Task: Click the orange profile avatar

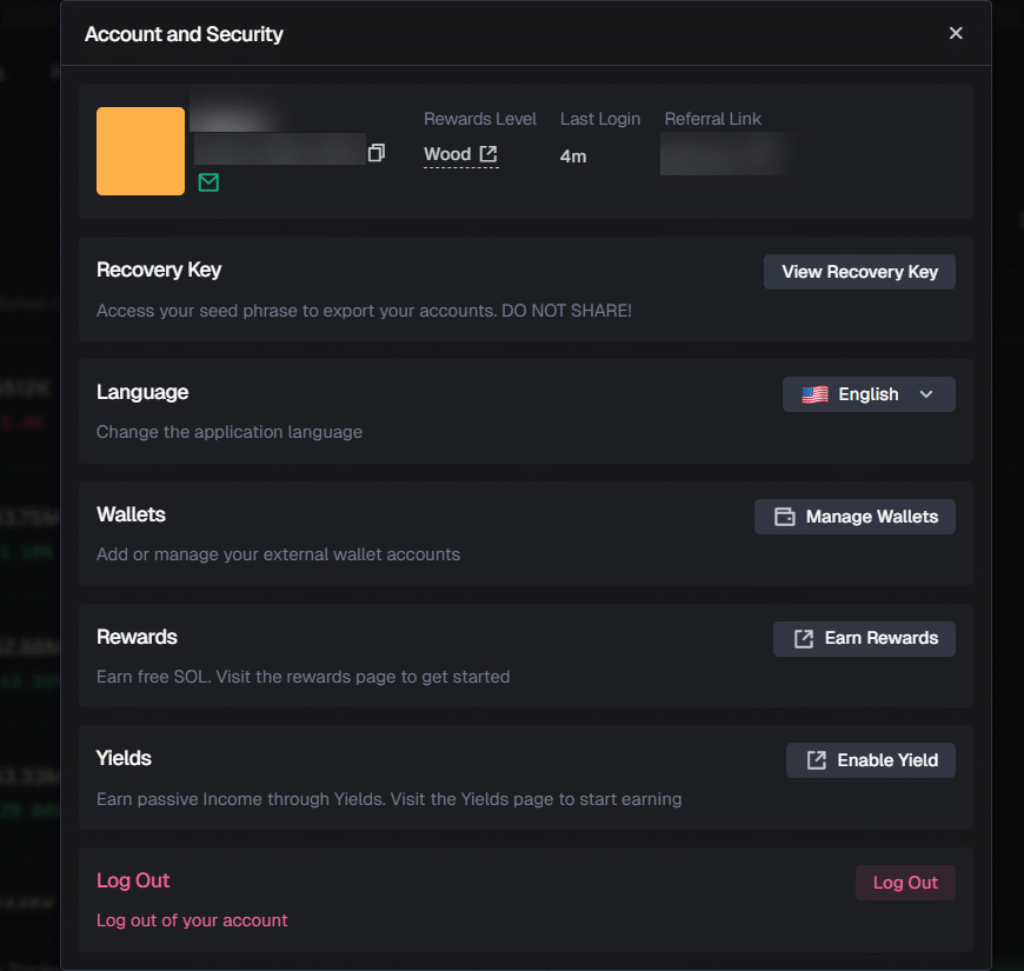Action: point(140,151)
